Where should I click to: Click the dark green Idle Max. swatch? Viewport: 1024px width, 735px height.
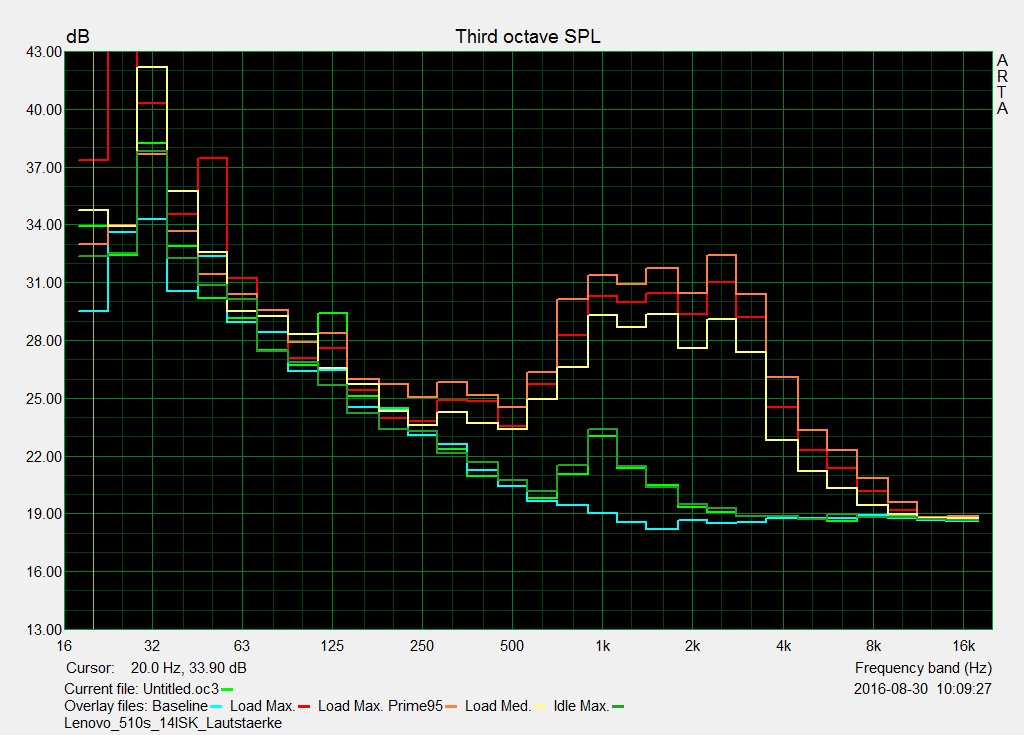(x=618, y=706)
